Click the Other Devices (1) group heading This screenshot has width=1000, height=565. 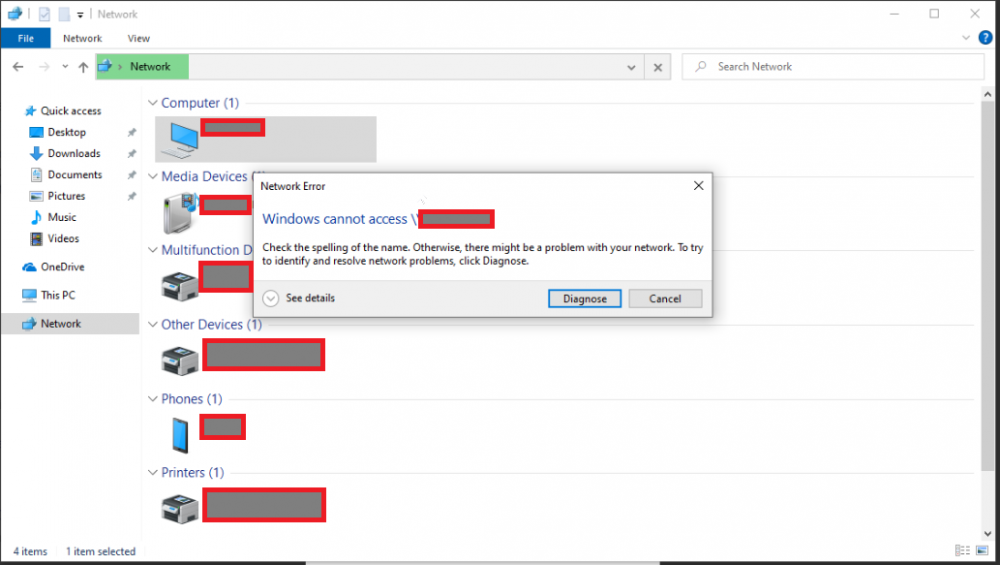pyautogui.click(x=212, y=325)
